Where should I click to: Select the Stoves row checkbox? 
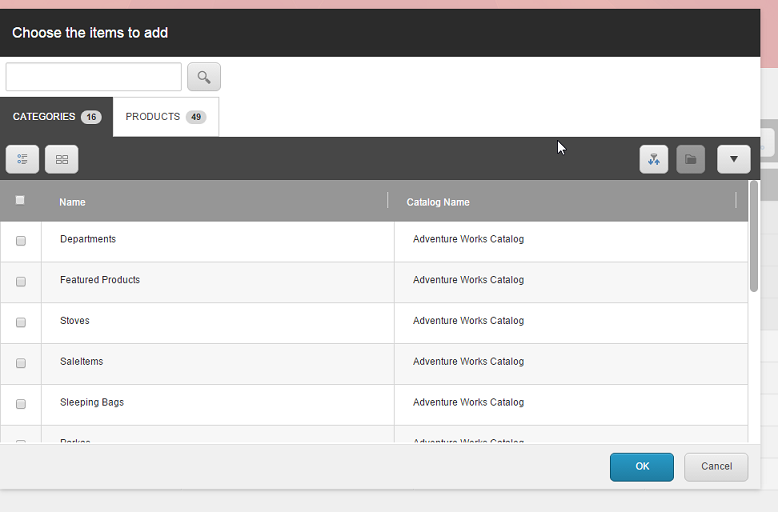(20, 322)
